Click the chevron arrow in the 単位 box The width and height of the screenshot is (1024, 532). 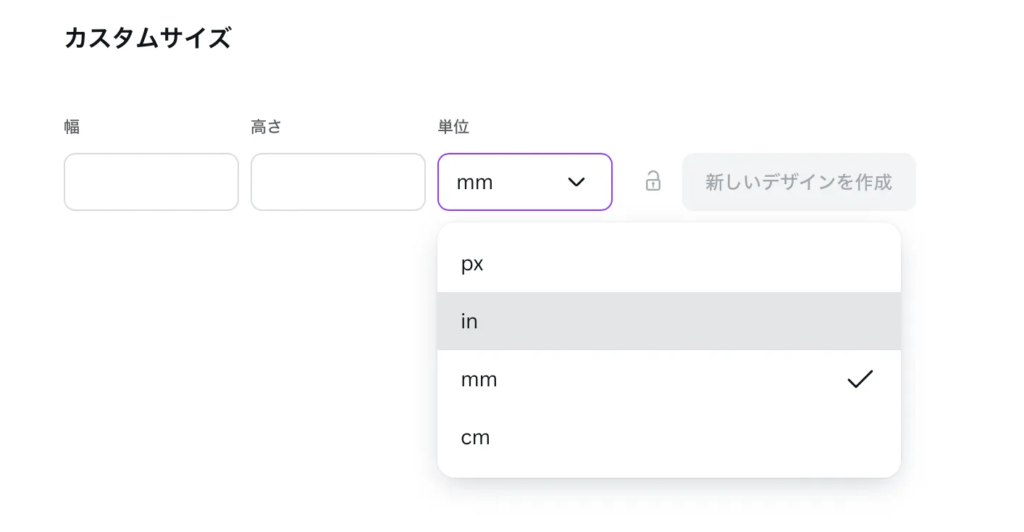click(576, 182)
